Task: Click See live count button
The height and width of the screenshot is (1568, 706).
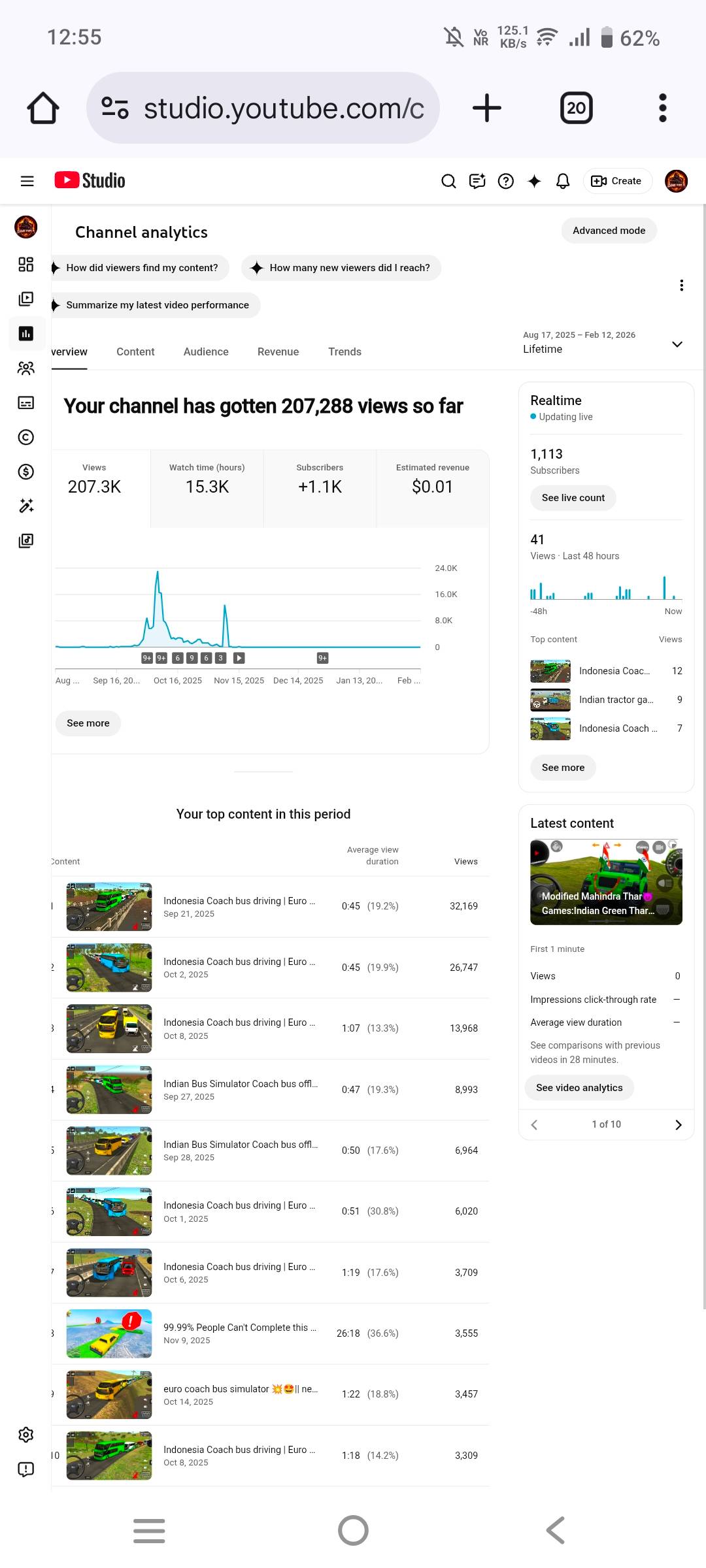Action: pyautogui.click(x=573, y=498)
